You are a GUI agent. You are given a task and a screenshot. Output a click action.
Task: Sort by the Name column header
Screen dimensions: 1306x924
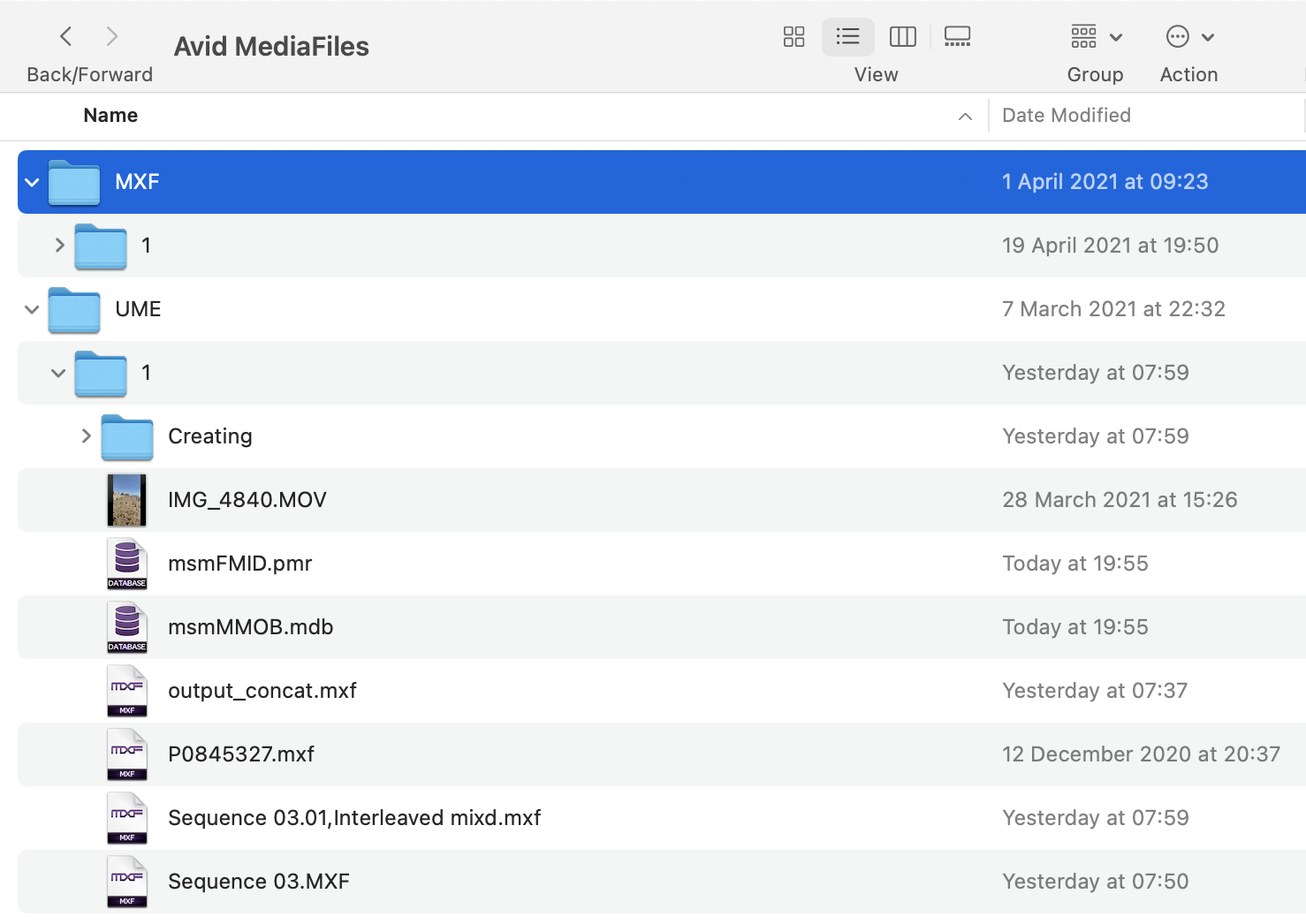pos(110,116)
